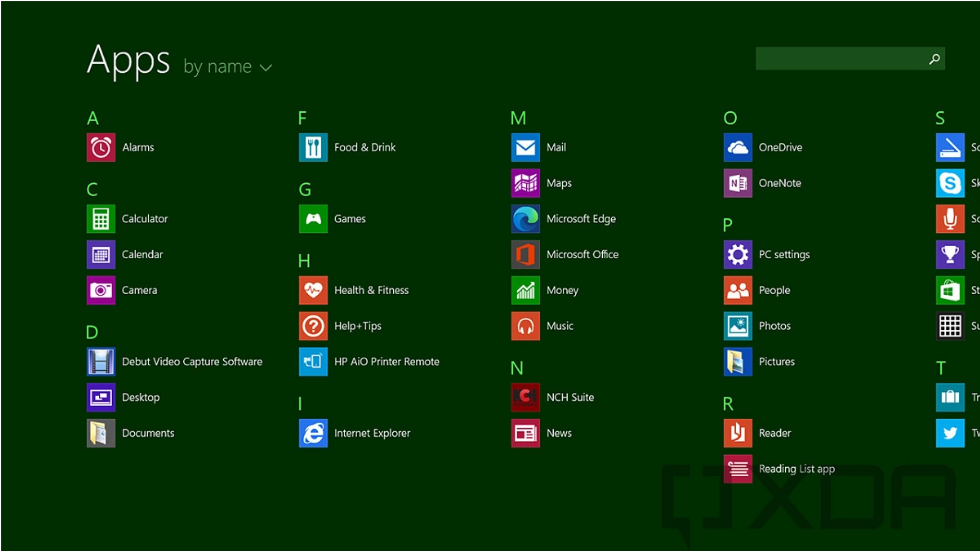Launch the Calculator app icon
980x551 pixels.
101,219
